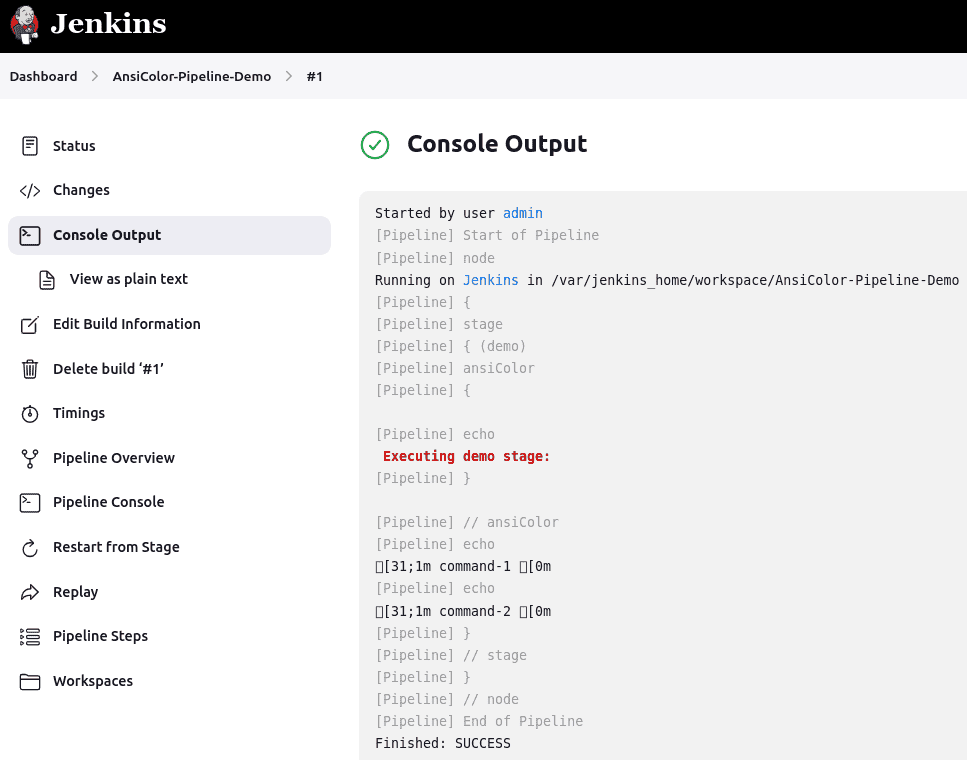967x760 pixels.
Task: Click the '[Pipeline] // ansiColor' line
Action: [x=467, y=522]
